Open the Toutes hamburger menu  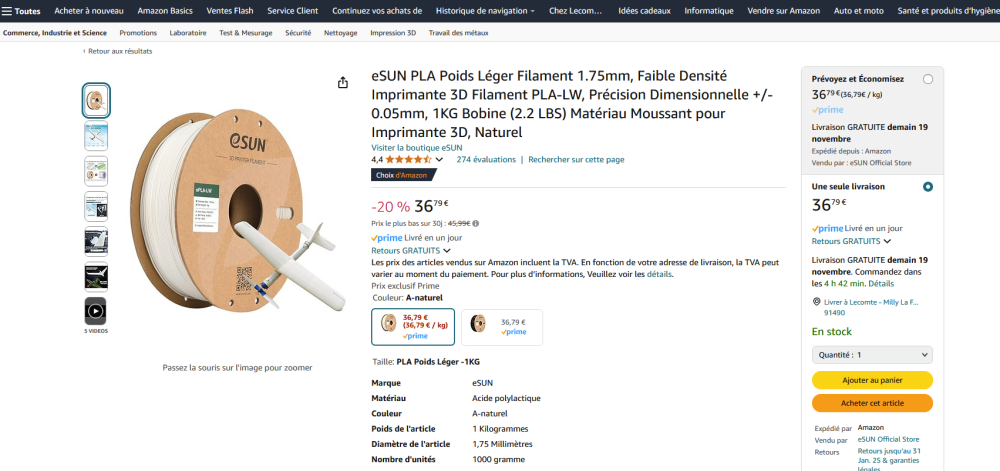pos(21,10)
